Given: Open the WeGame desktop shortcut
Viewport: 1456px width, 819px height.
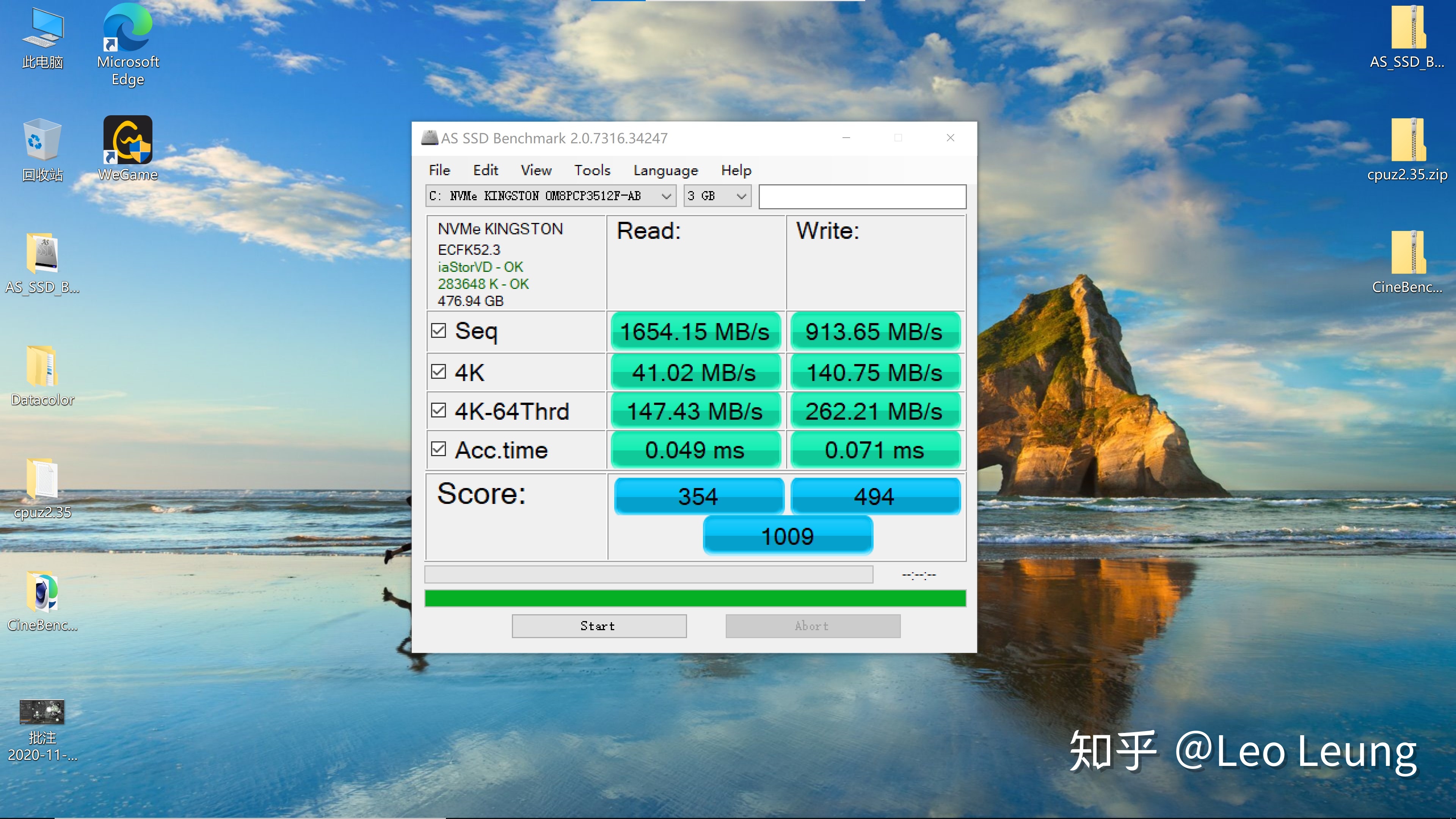Looking at the screenshot, I should click(x=128, y=149).
